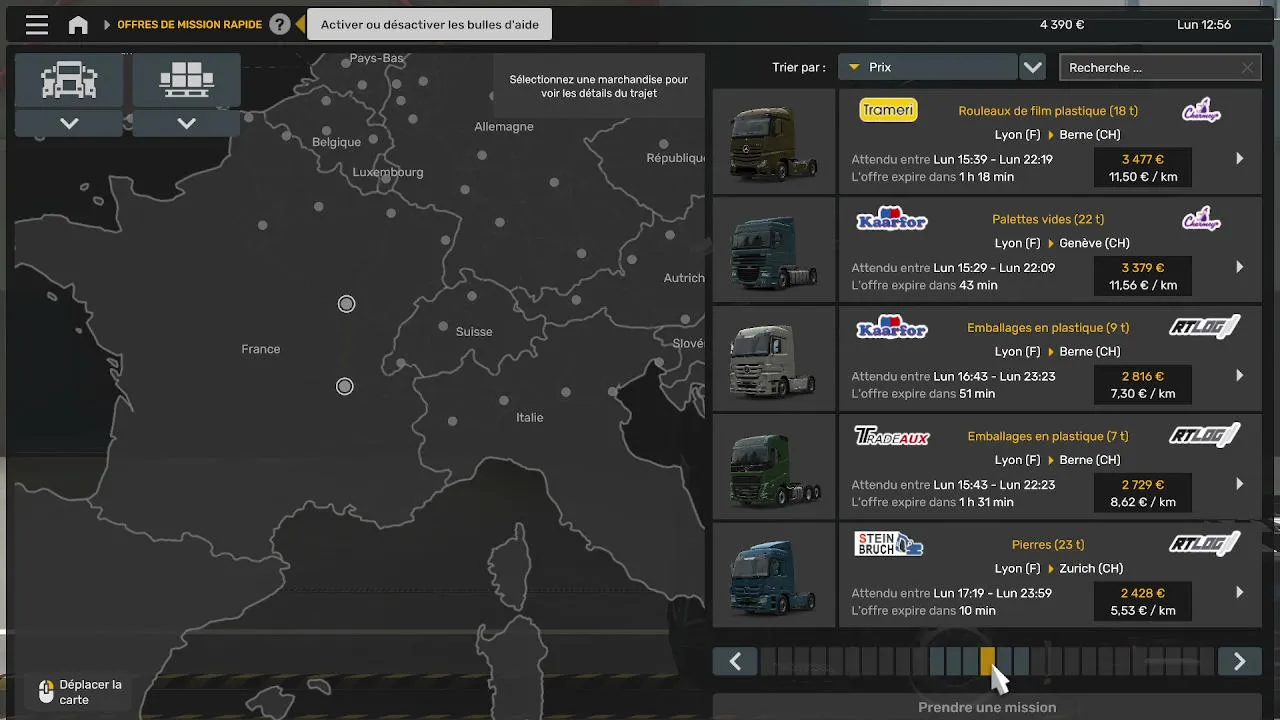This screenshot has width=1280, height=720.
Task: Click the '2 729 €' price
Action: tap(1143, 485)
